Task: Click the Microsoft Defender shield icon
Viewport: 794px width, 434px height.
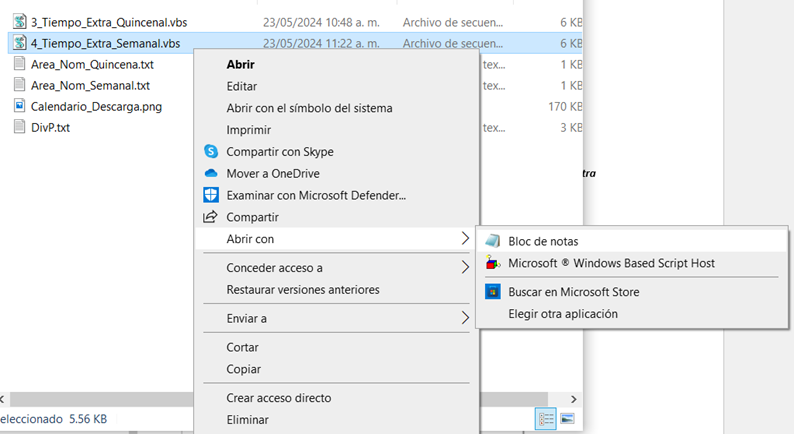Action: [211, 195]
